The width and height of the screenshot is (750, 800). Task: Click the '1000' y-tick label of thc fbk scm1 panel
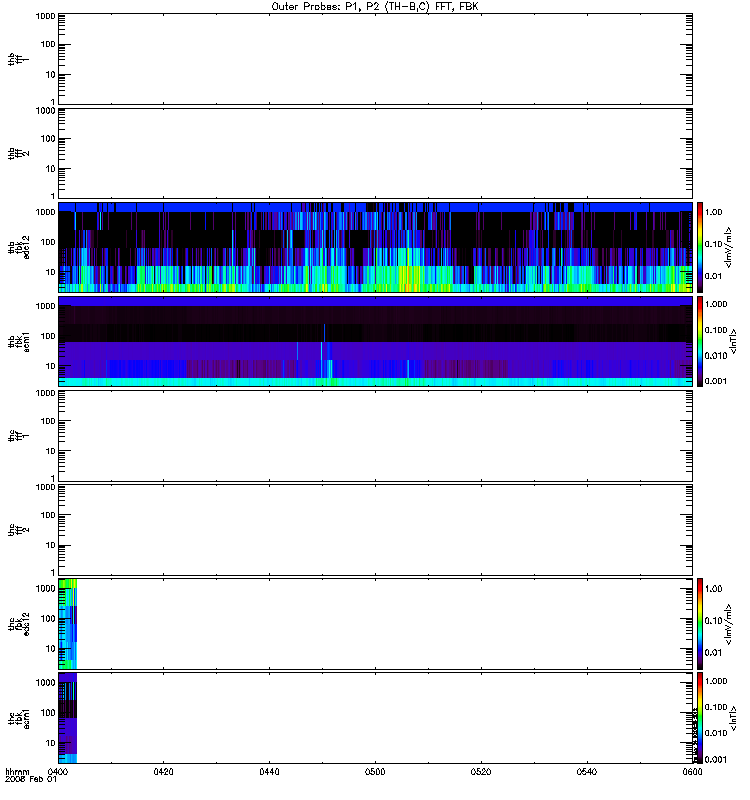pyautogui.click(x=45, y=683)
